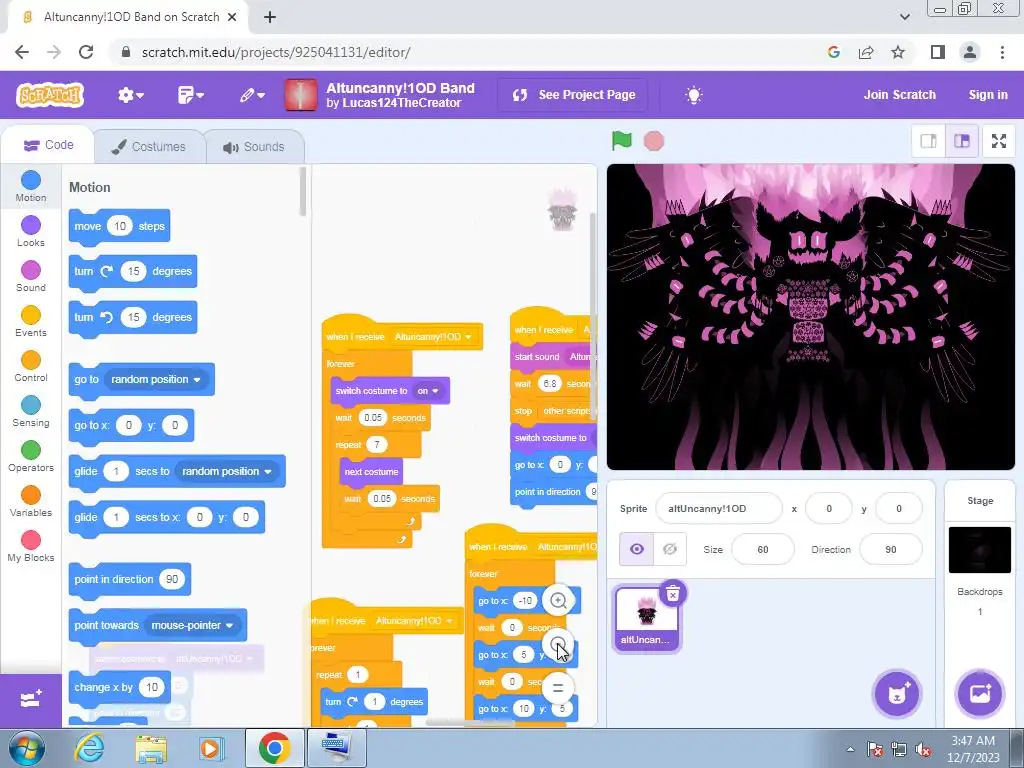Open 'go to random position' dropdown
The image size is (1024, 768).
[156, 379]
